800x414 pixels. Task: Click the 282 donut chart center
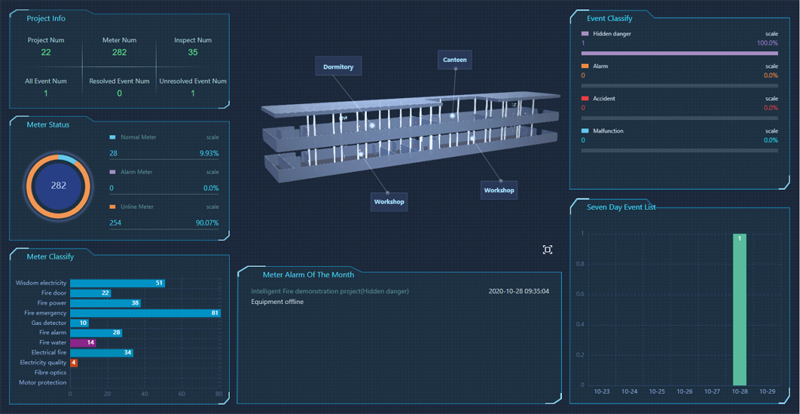(58, 186)
